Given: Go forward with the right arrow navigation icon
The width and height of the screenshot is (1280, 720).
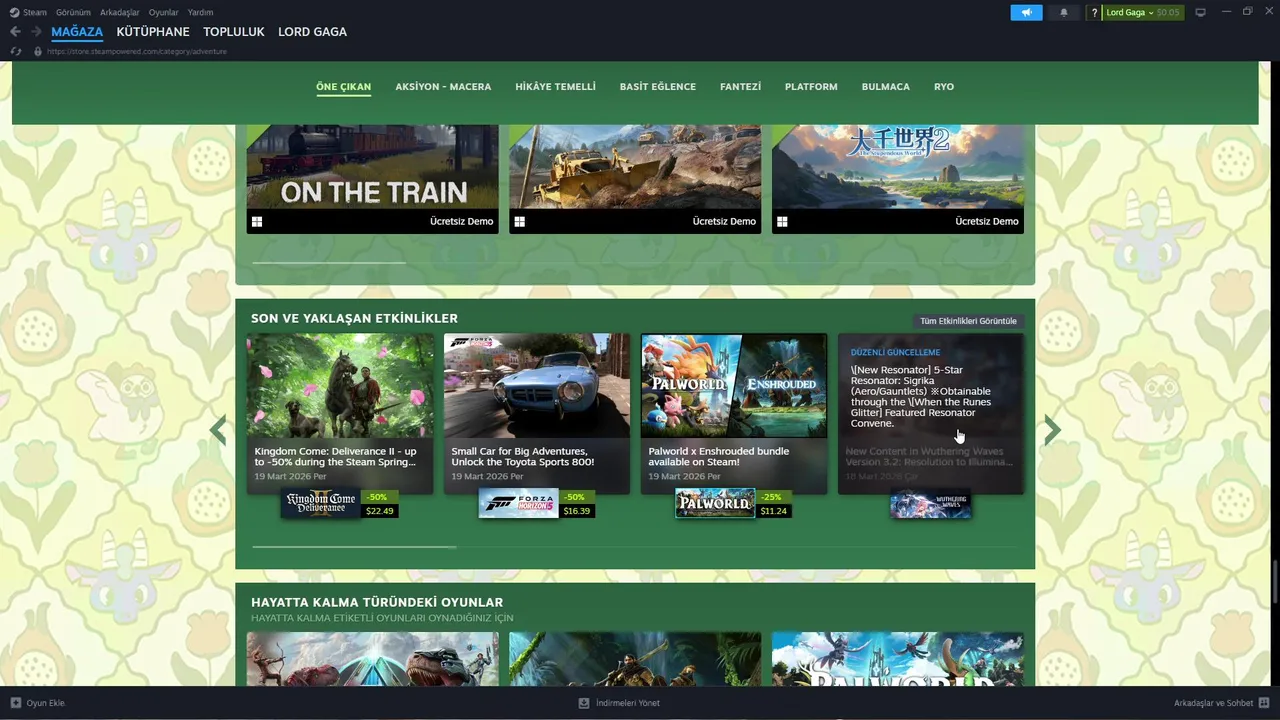Looking at the screenshot, I should [36, 32].
